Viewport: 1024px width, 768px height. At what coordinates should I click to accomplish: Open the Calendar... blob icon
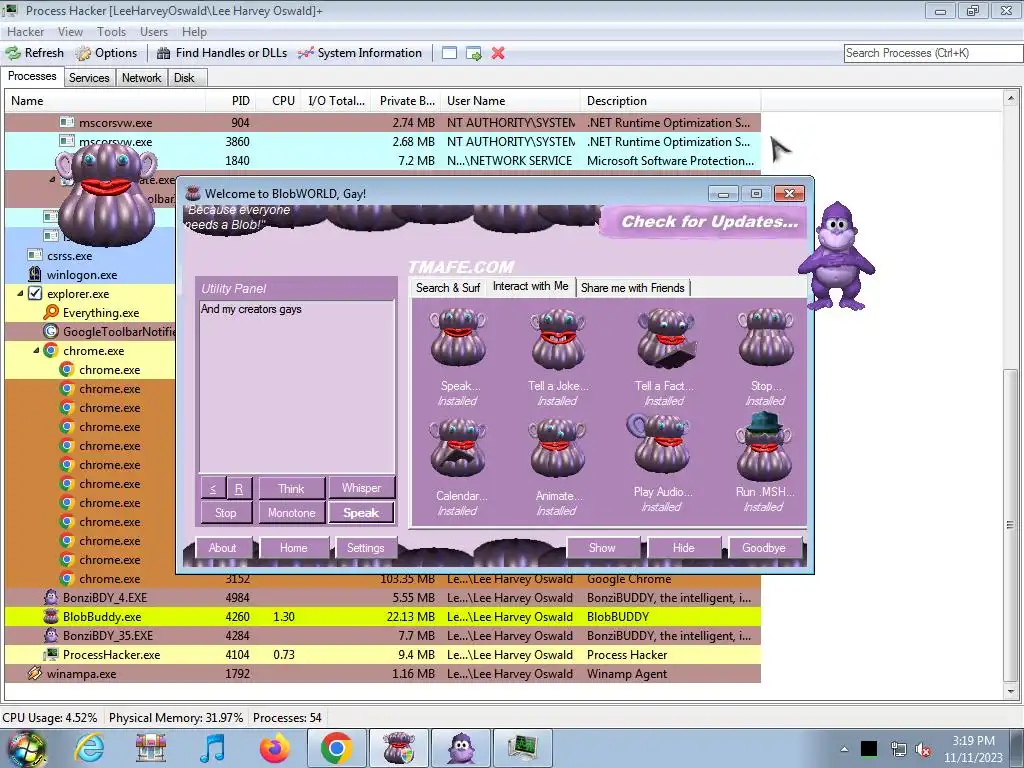tap(458, 448)
